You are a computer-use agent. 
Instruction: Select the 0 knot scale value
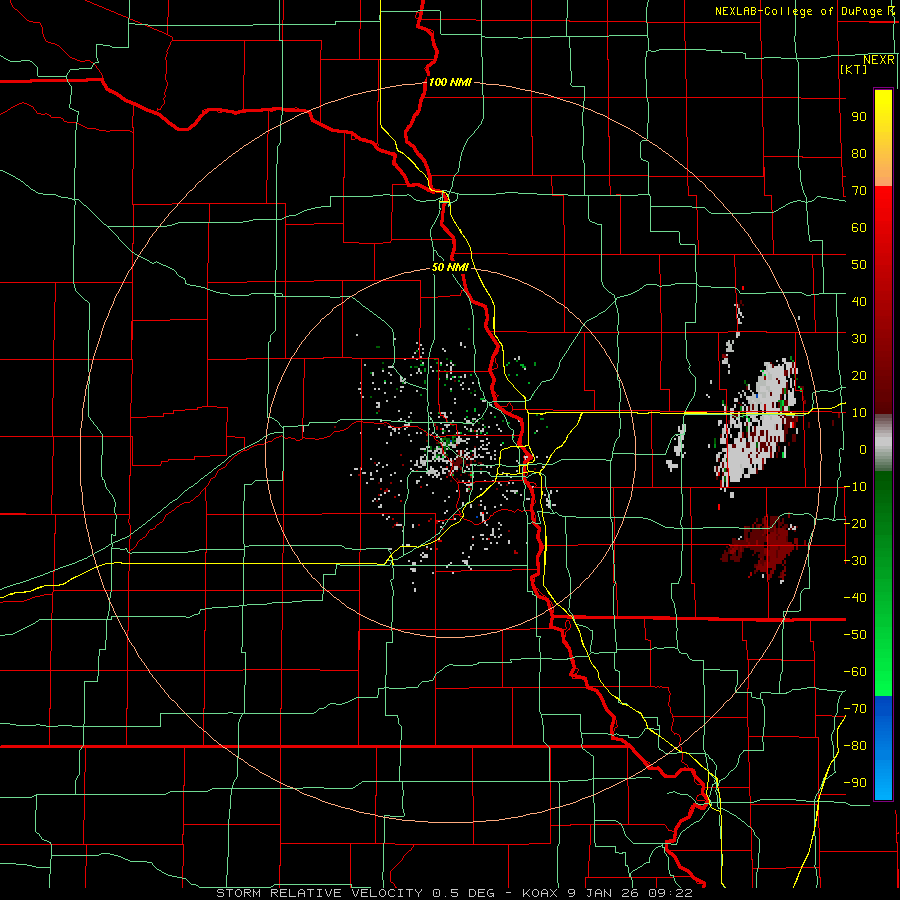863,449
